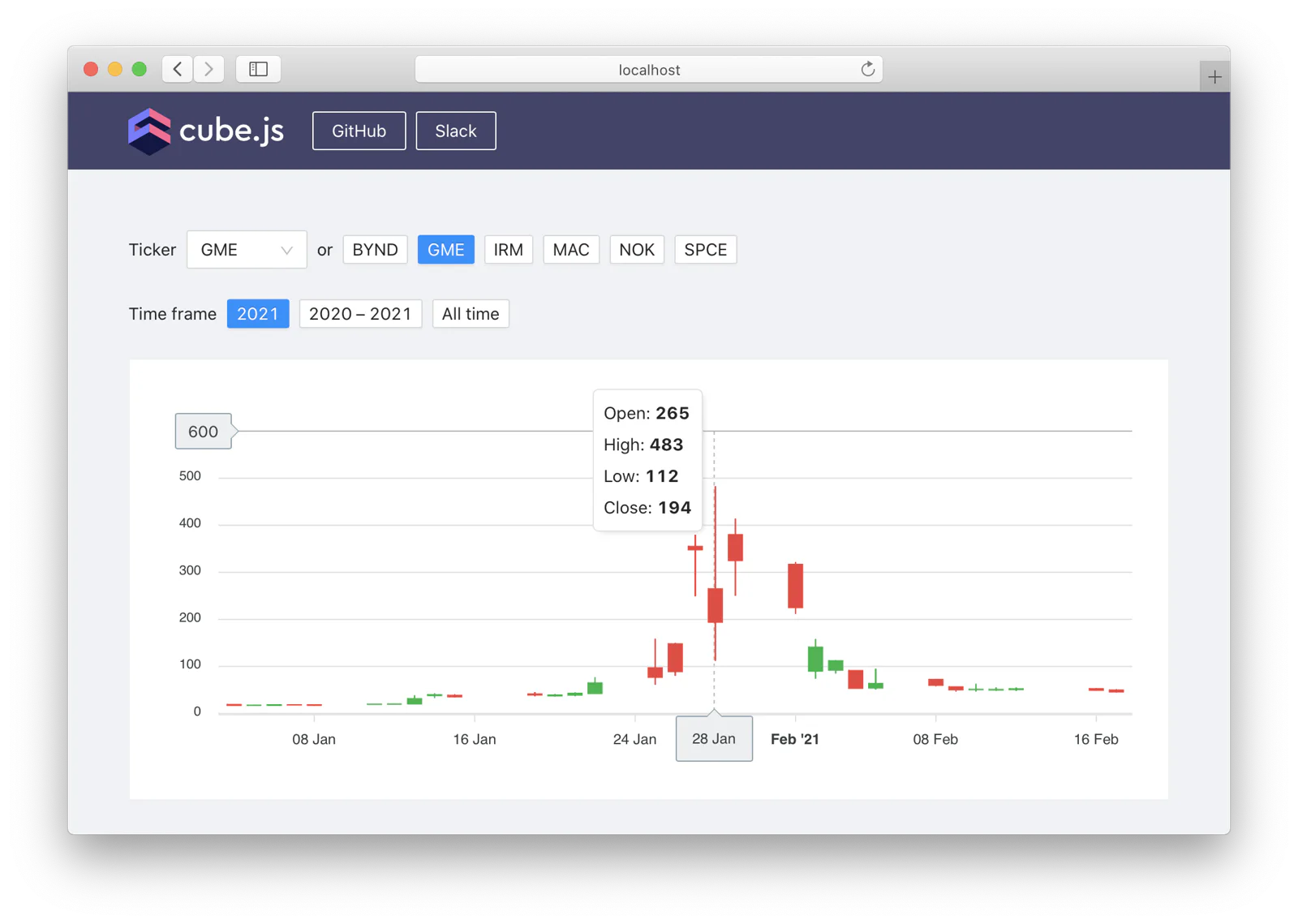Go back with browser back arrow
Viewport: 1298px width, 924px height.
coord(178,69)
